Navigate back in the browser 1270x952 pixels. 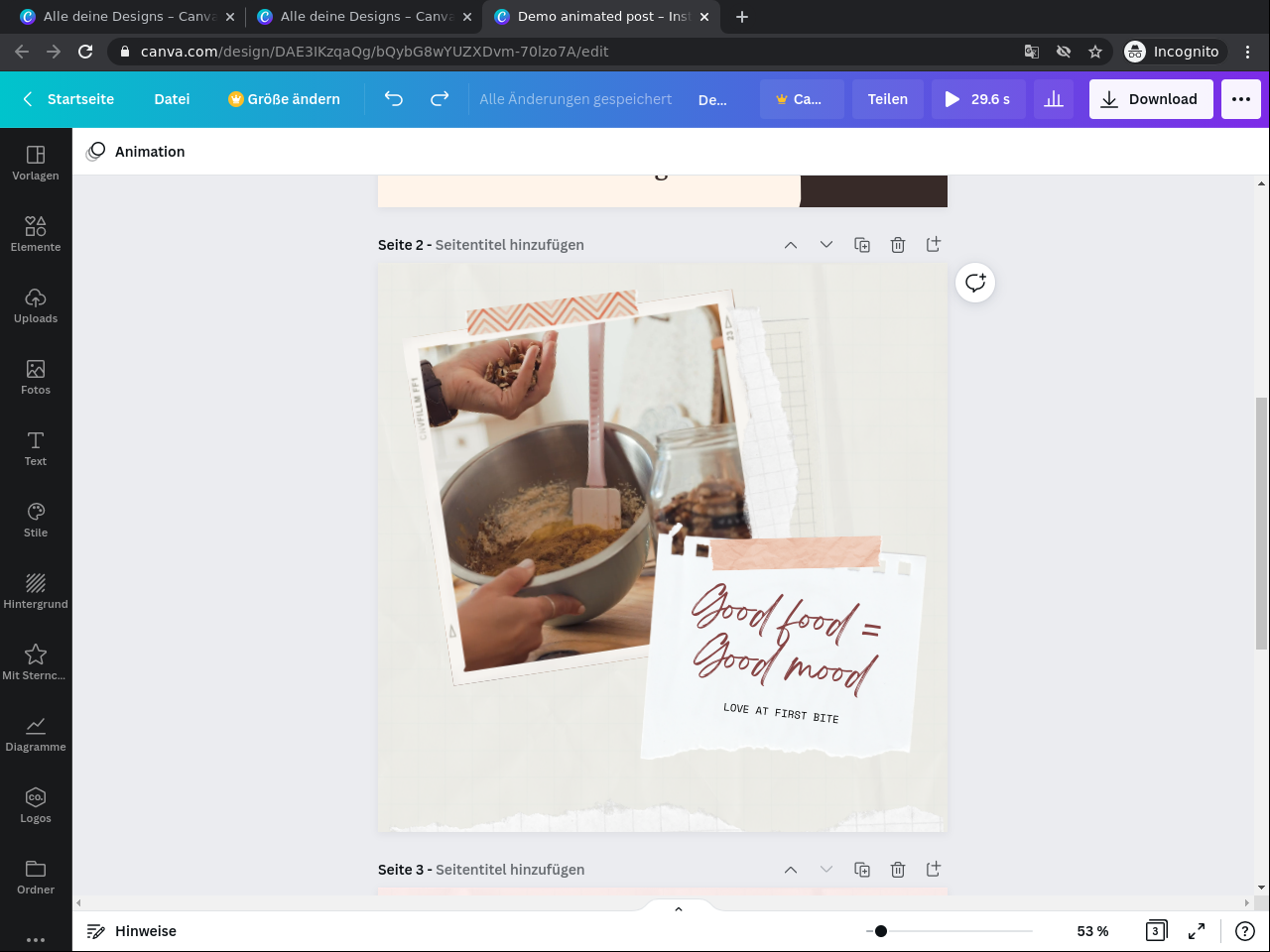click(22, 52)
